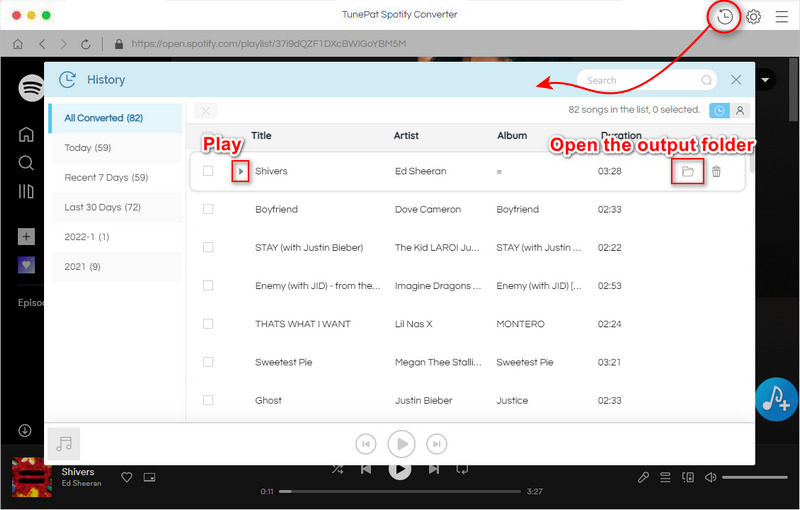Toggle picture-in-picture icon in Spotify bar
Screen dimensions: 800x510
(149, 477)
